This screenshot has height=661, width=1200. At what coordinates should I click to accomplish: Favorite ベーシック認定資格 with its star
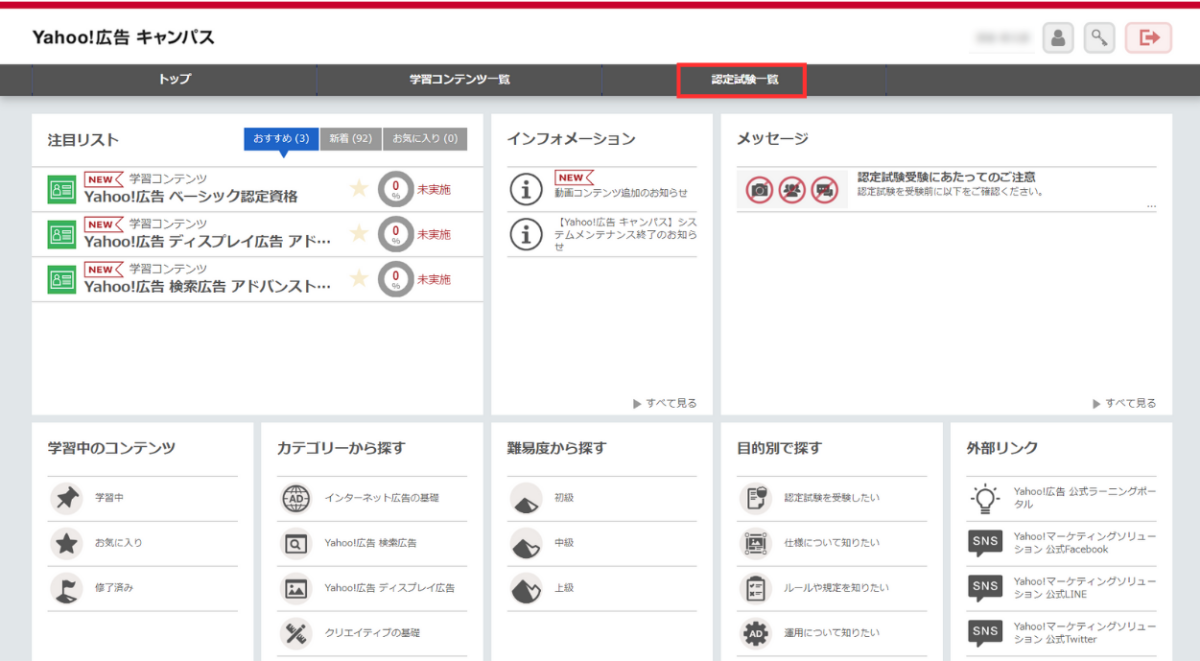[x=359, y=188]
